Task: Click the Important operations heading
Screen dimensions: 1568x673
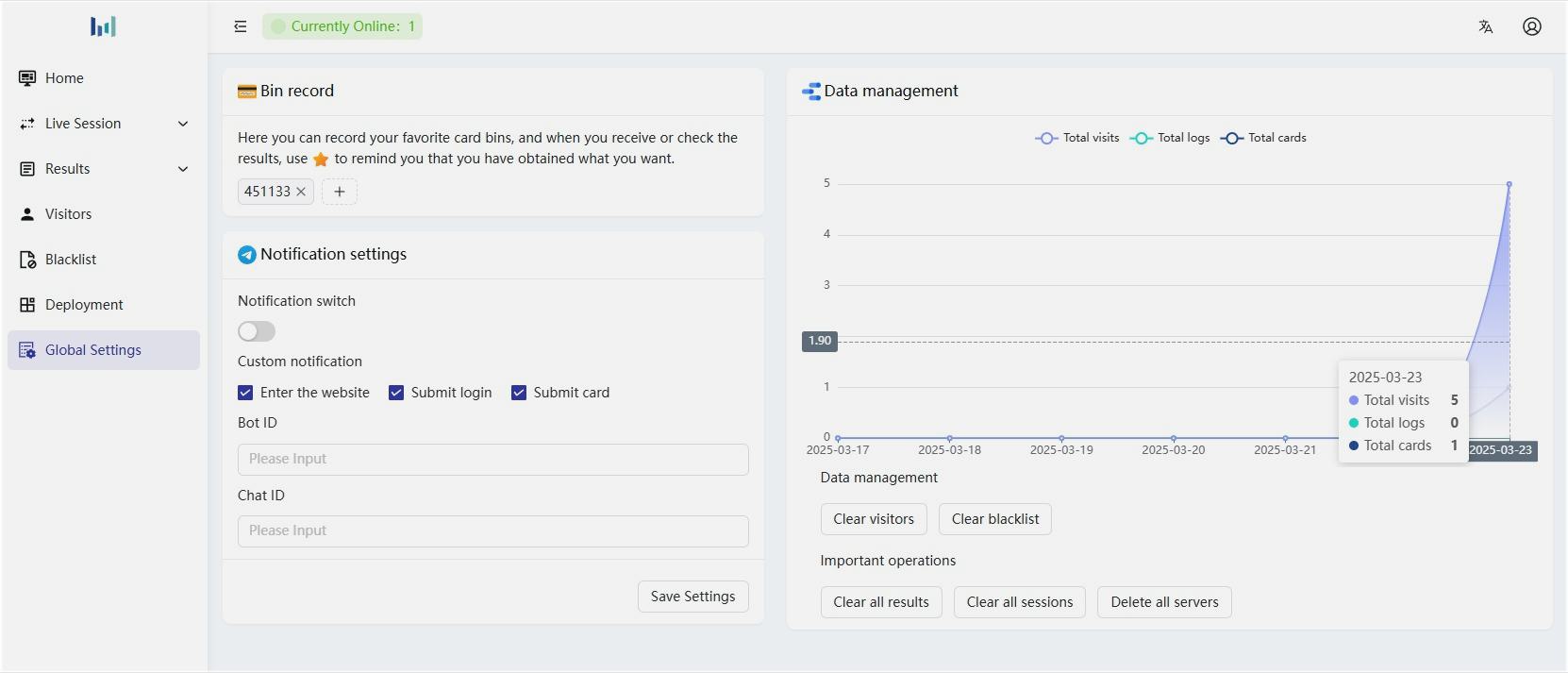Action: coord(888,561)
